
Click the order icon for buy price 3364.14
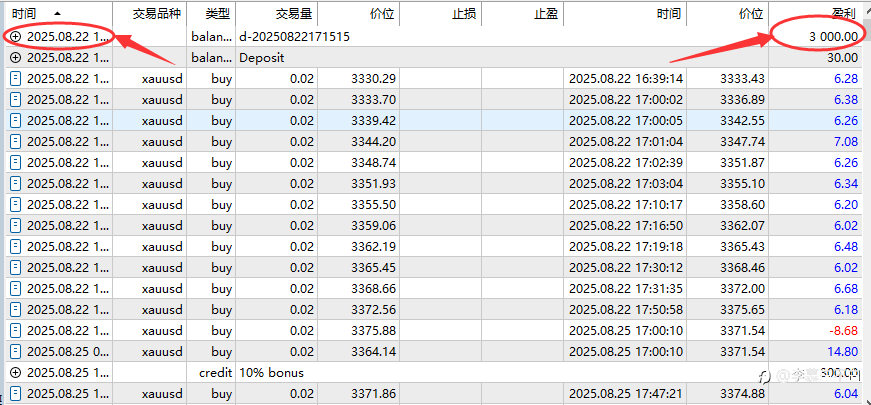tap(15, 351)
